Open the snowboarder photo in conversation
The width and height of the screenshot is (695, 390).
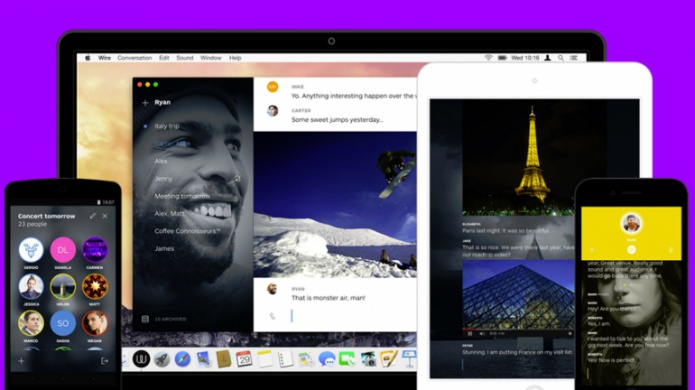(x=335, y=205)
